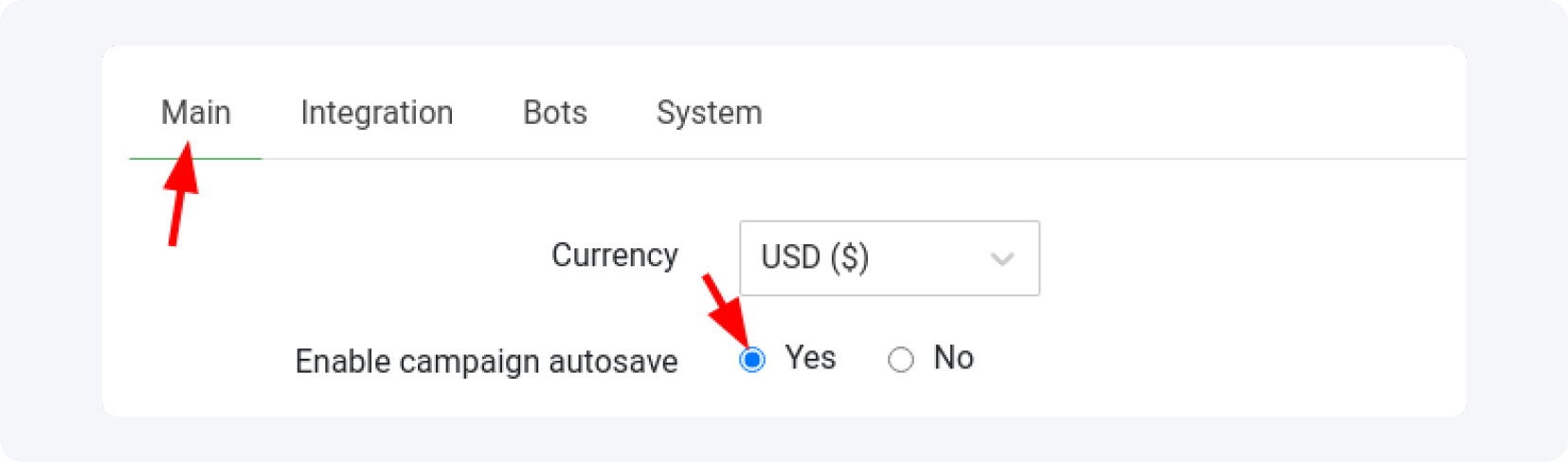Image resolution: width=1568 pixels, height=462 pixels.
Task: Click the "No" option label
Action: click(953, 358)
